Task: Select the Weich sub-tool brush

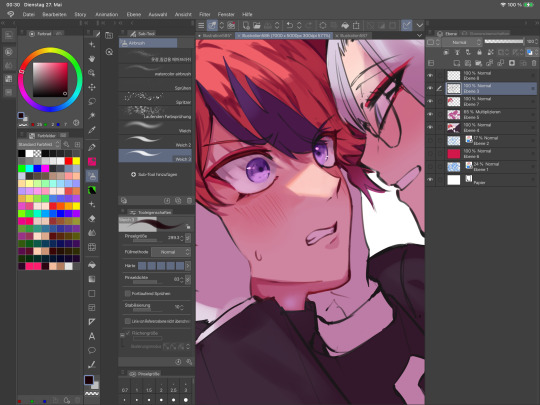Action: coord(155,127)
